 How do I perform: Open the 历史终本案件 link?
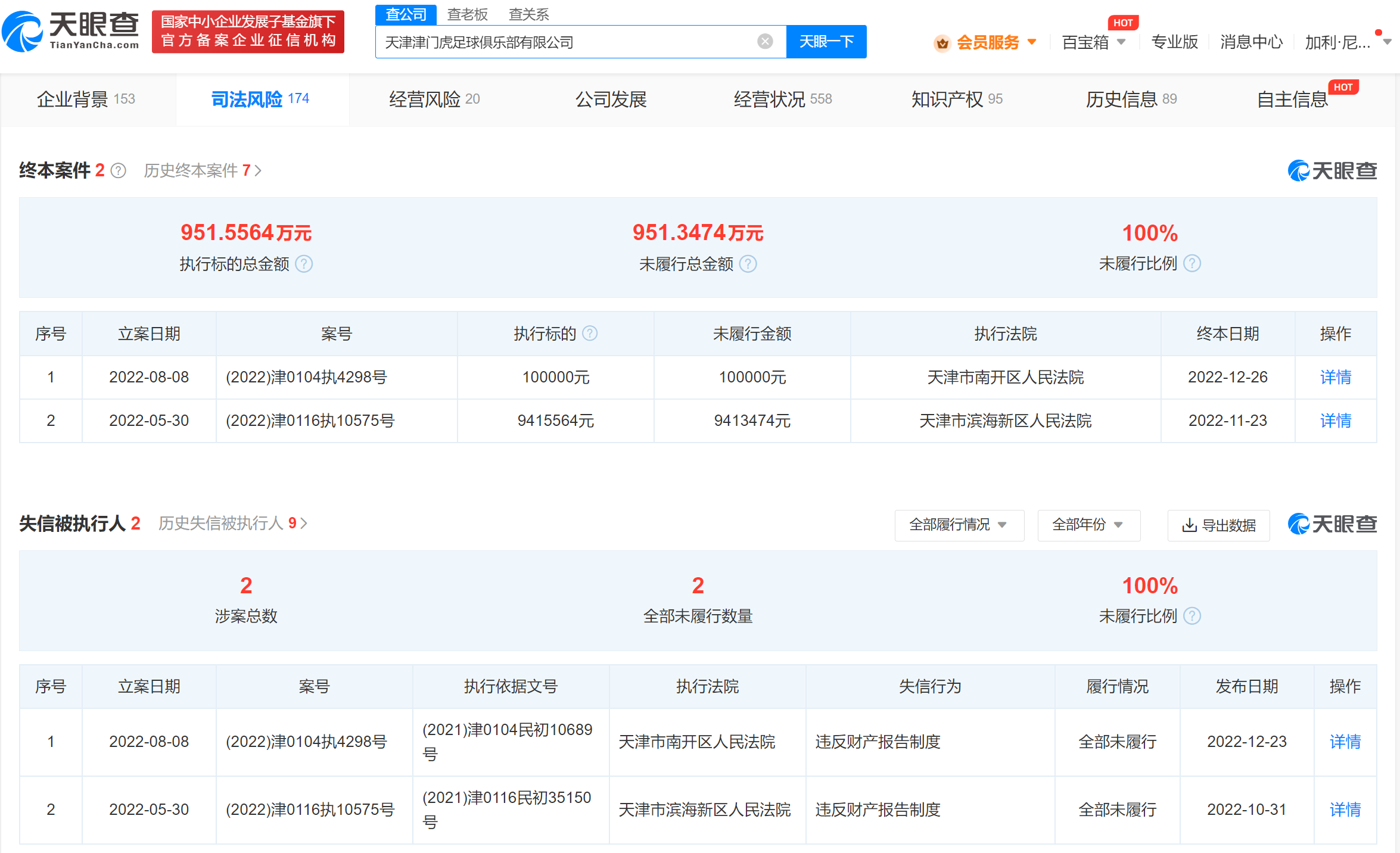pyautogui.click(x=197, y=171)
